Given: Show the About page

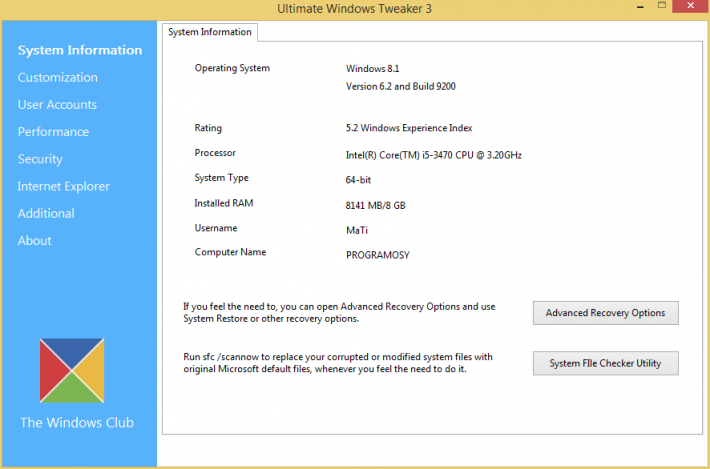Looking at the screenshot, I should [x=34, y=240].
